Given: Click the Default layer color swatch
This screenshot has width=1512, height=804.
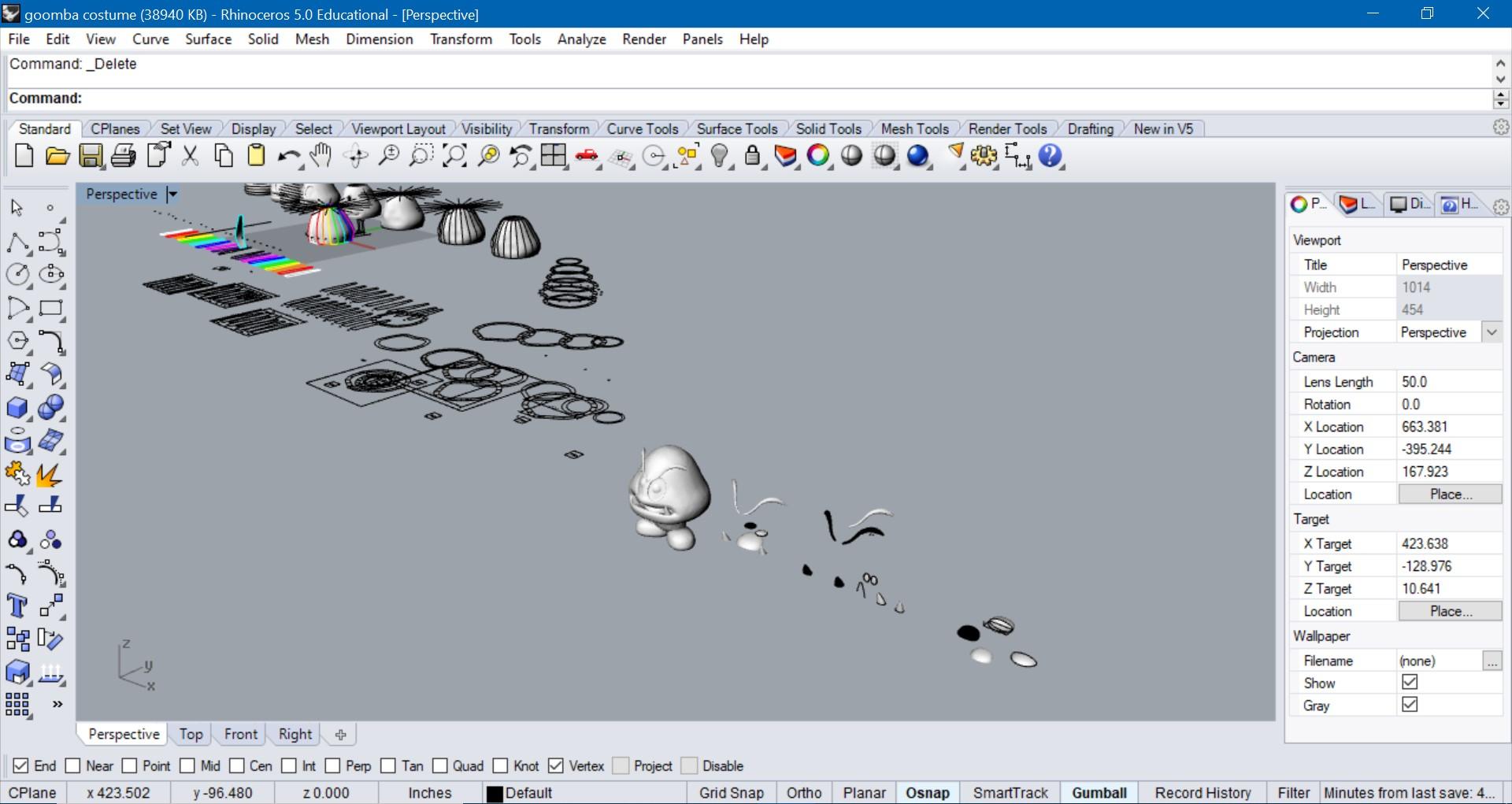Looking at the screenshot, I should pos(495,794).
